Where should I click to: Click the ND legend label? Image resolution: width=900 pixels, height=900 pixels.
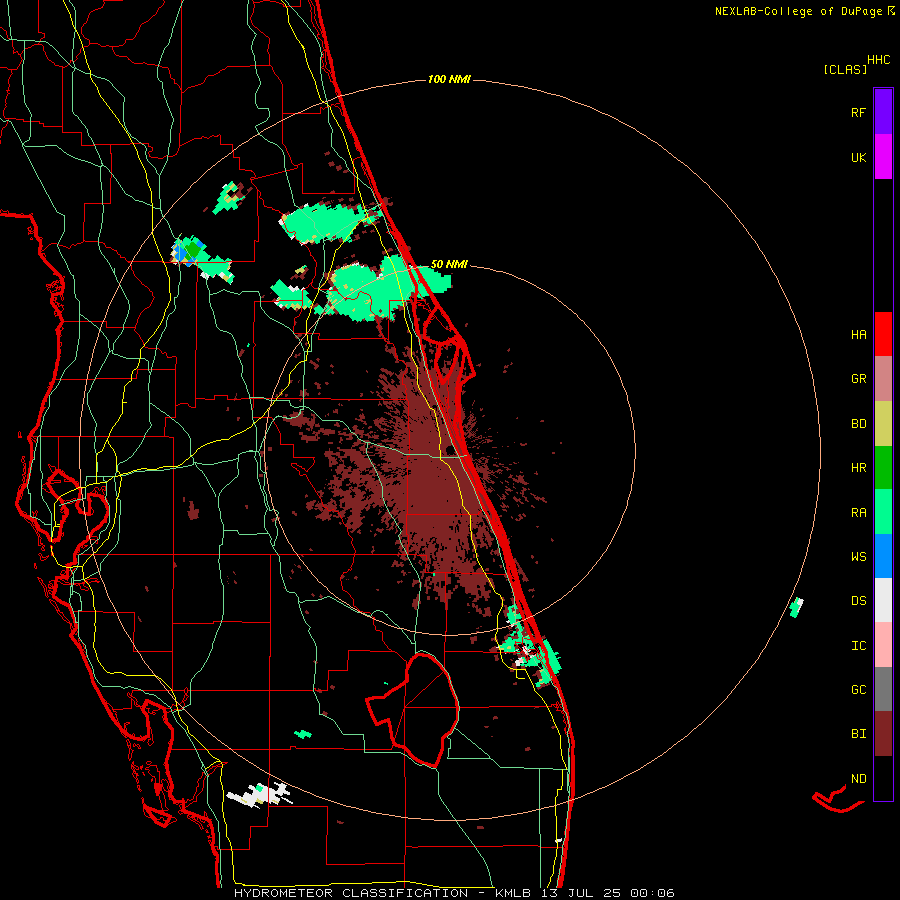tap(858, 779)
